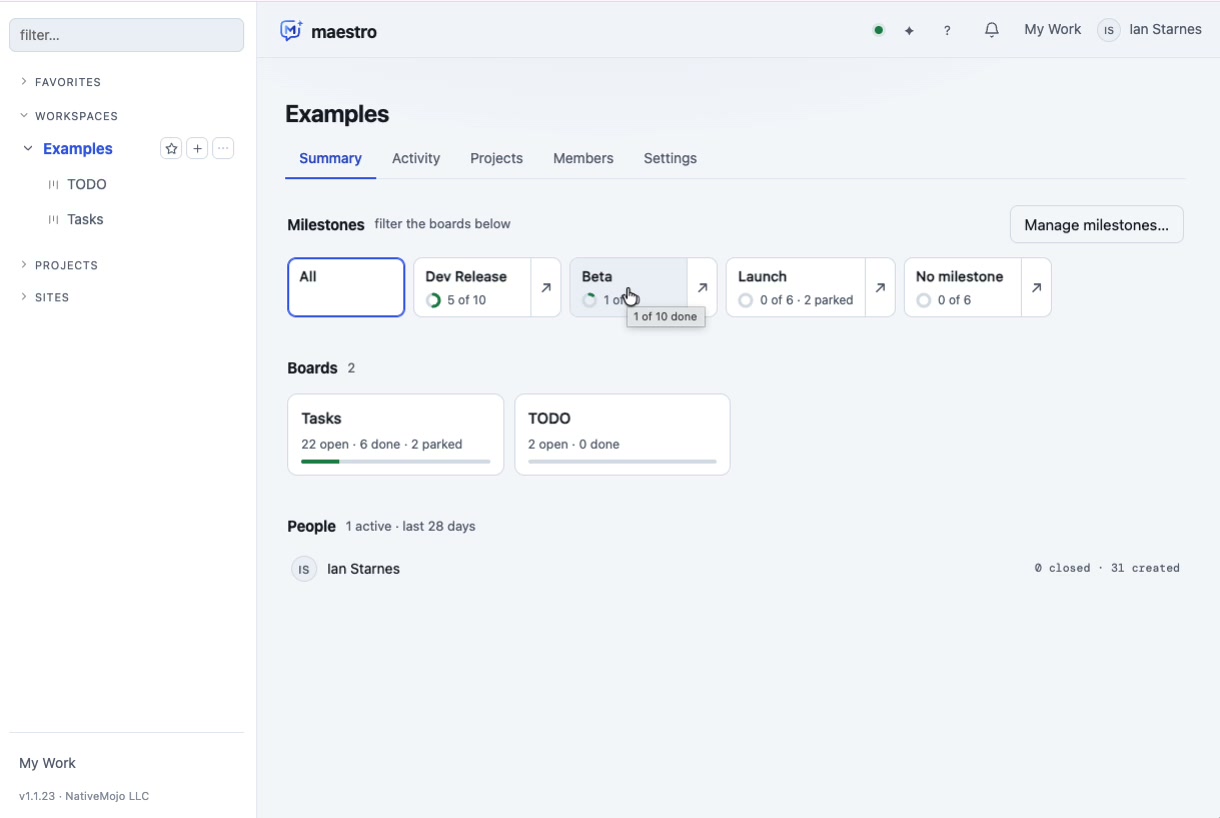Screen dimensions: 1220x818
Task: Click TODO board progress bar
Action: 622,462
